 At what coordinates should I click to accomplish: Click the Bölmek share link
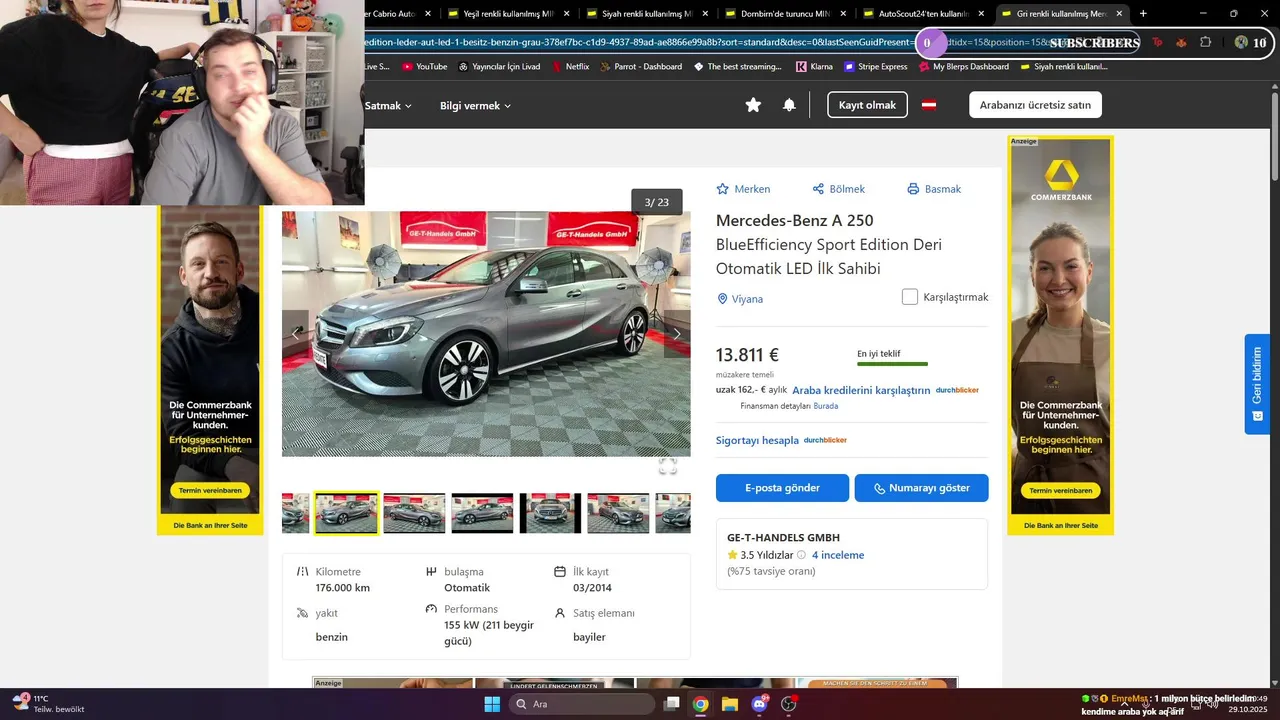[838, 189]
